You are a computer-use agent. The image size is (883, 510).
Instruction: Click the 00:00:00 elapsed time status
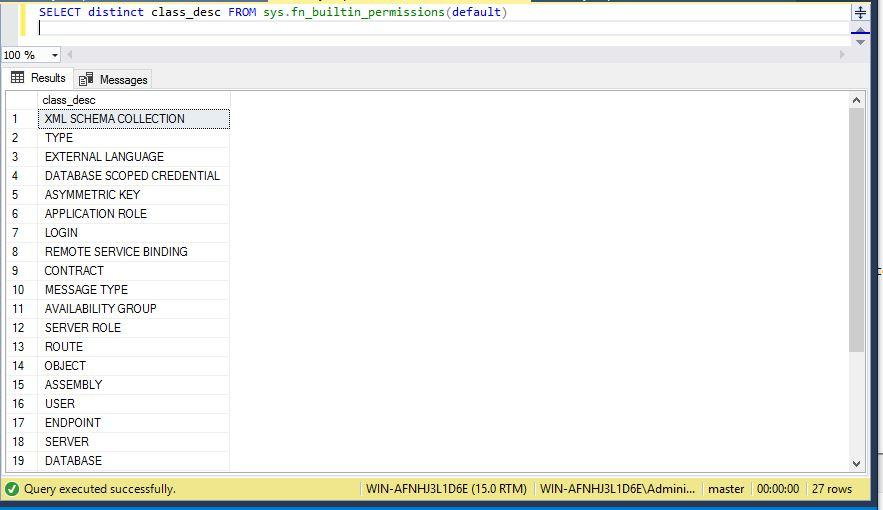pos(778,489)
